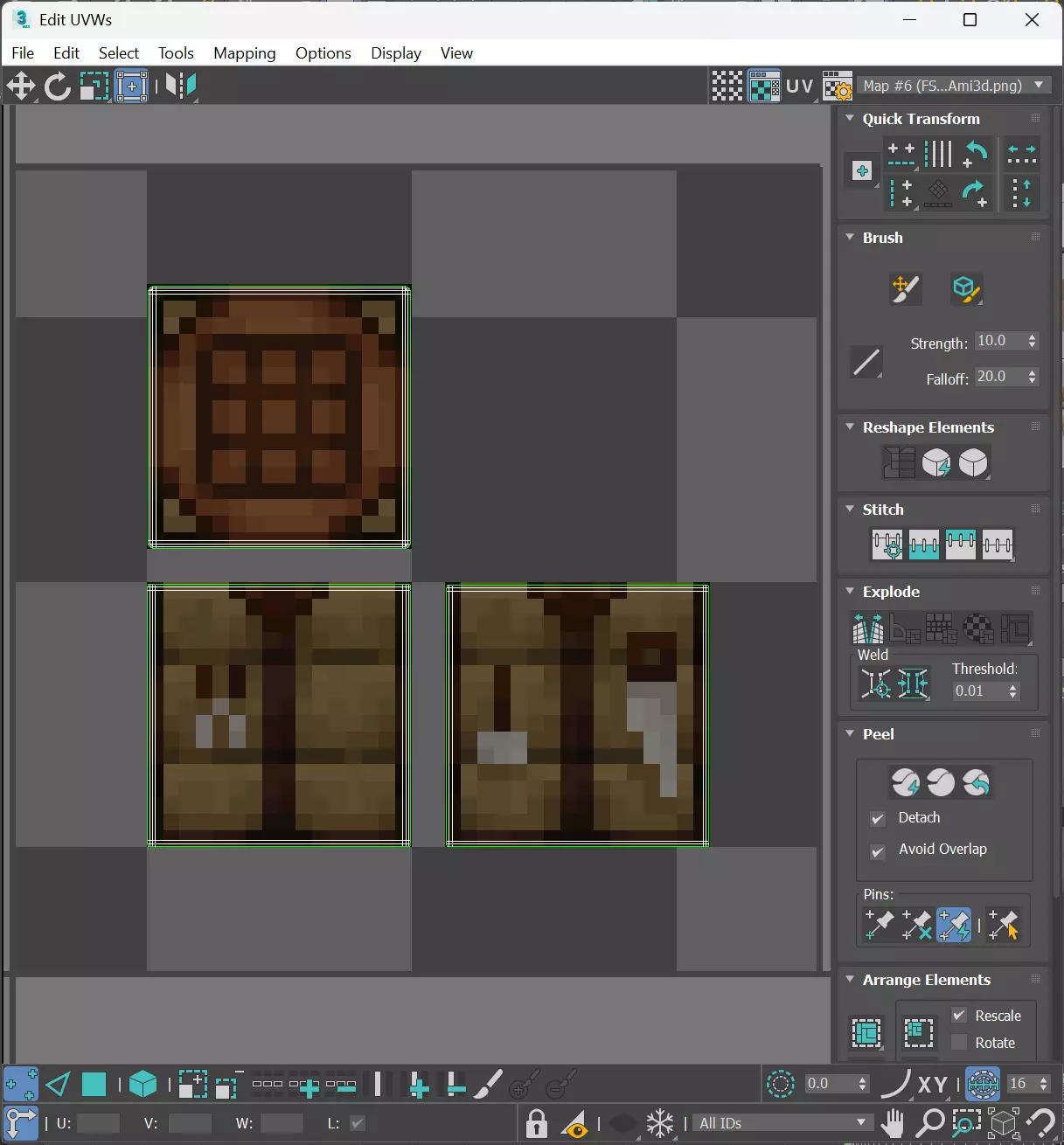Click the Mirror Horizontal tool
The height and width of the screenshot is (1145, 1064).
(181, 86)
